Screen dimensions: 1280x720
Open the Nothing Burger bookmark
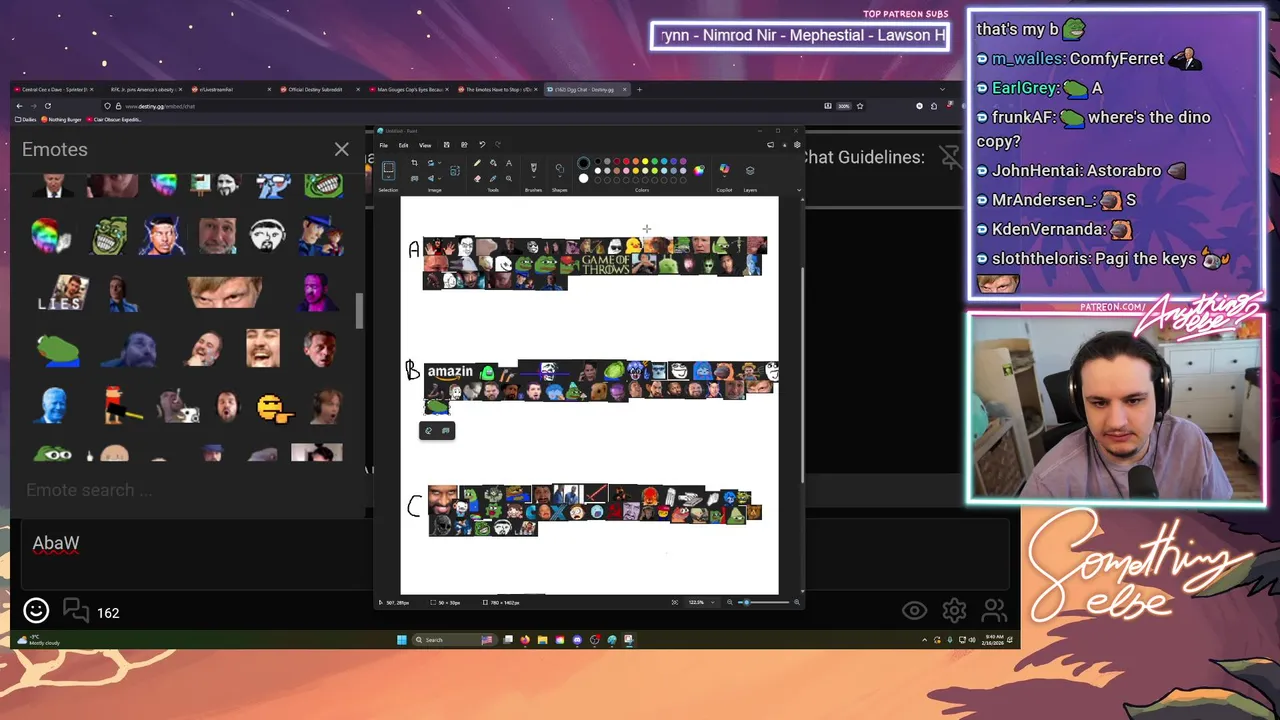[x=63, y=119]
